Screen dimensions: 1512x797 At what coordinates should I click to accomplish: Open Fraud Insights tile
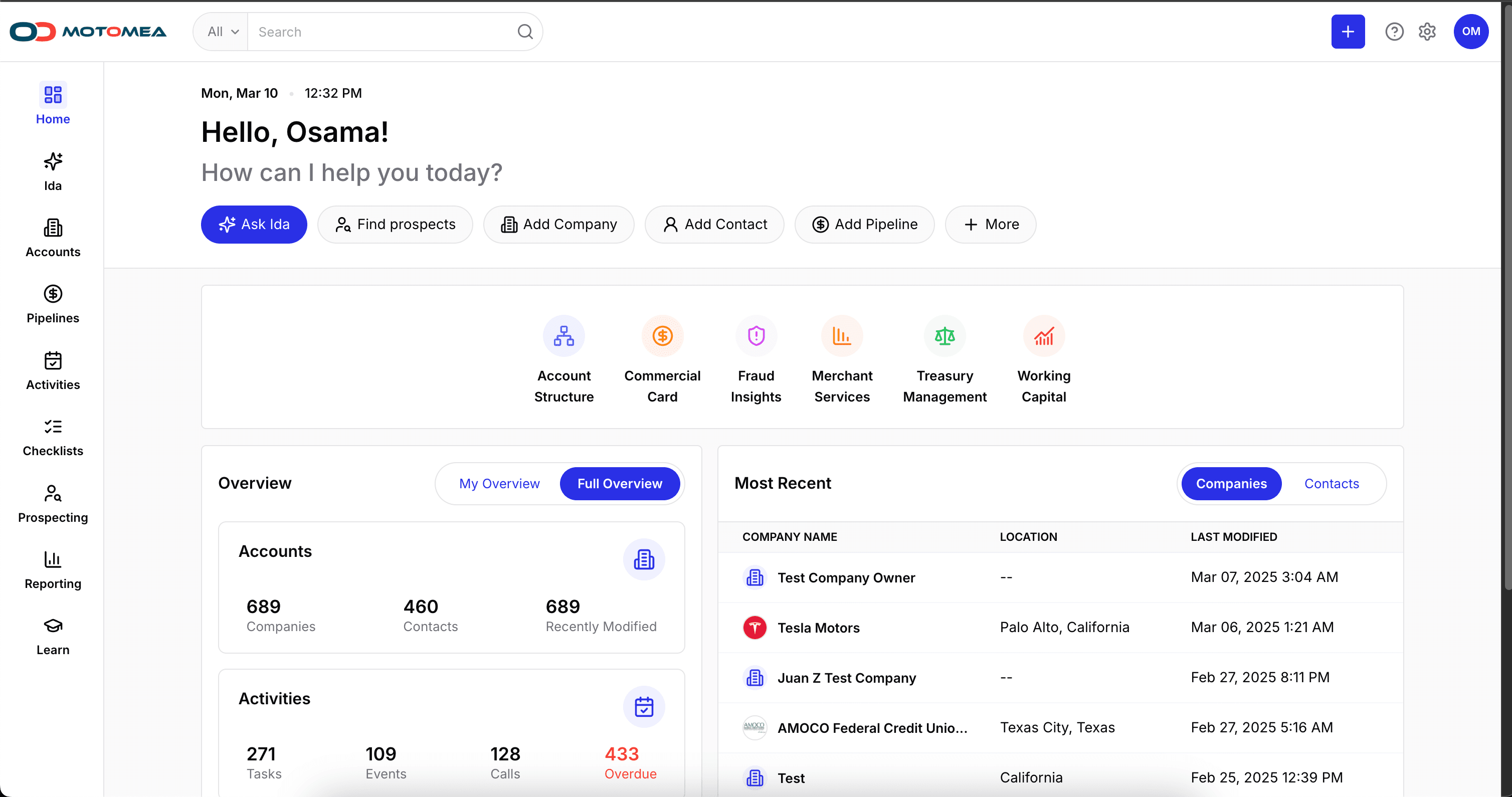(x=756, y=359)
